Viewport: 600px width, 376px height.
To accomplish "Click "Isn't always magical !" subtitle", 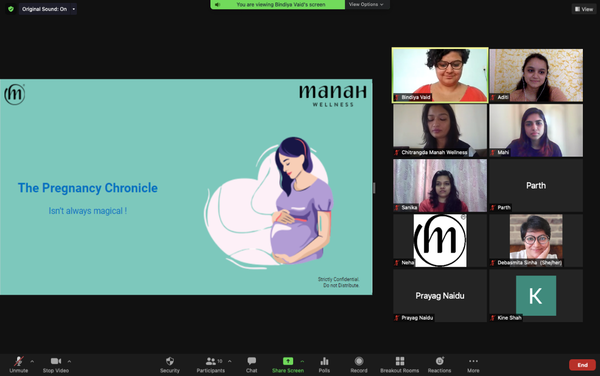I will pyautogui.click(x=88, y=211).
